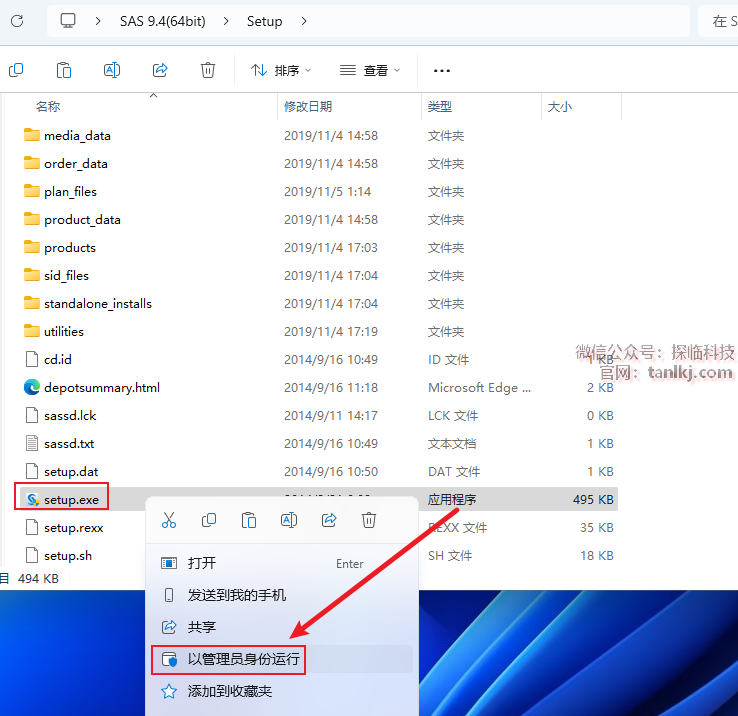This screenshot has width=738, height=716.
Task: Click the This PC monitor icon in breadcrumb
Action: tap(68, 21)
